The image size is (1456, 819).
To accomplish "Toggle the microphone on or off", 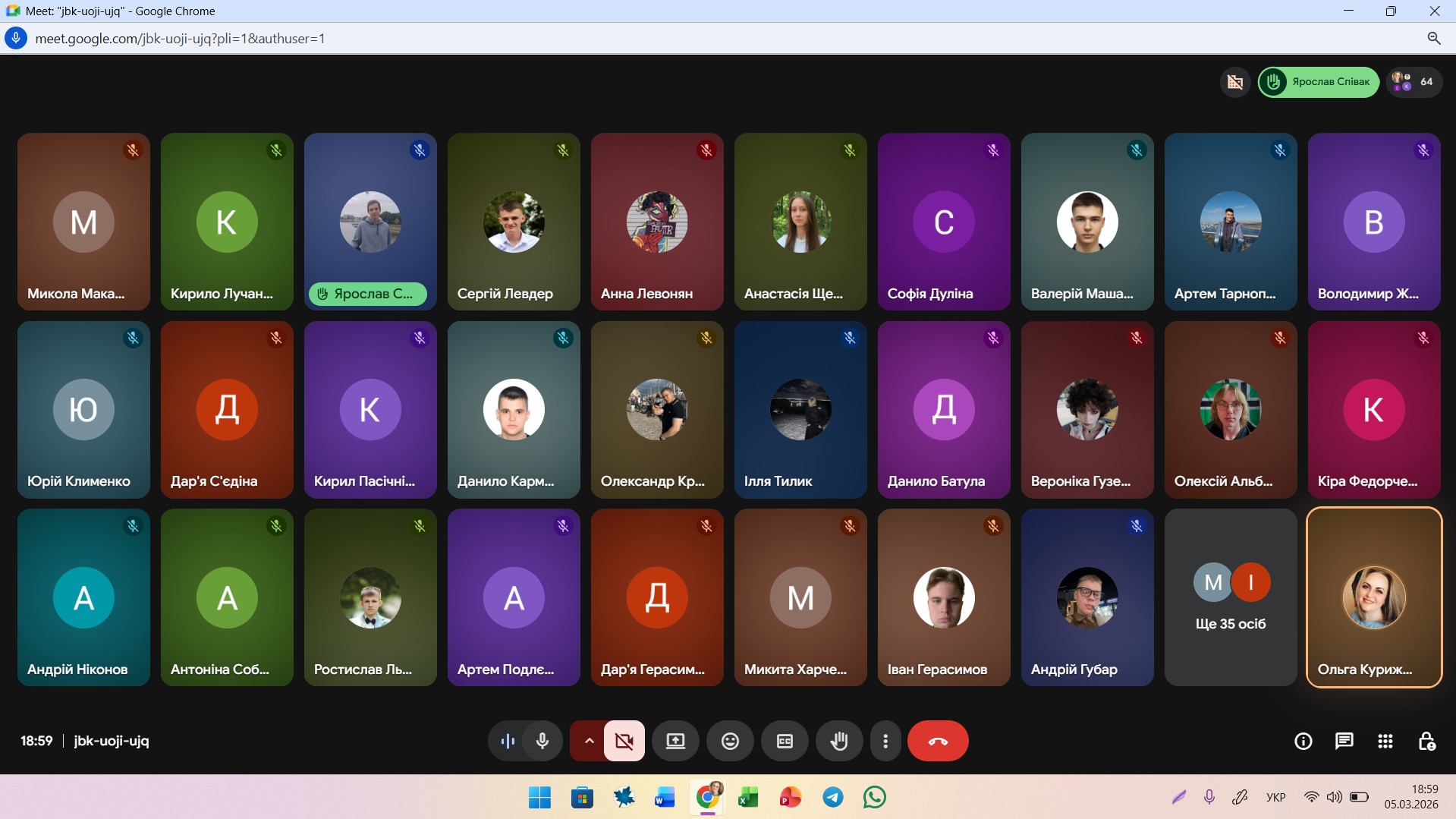I will pos(542,741).
